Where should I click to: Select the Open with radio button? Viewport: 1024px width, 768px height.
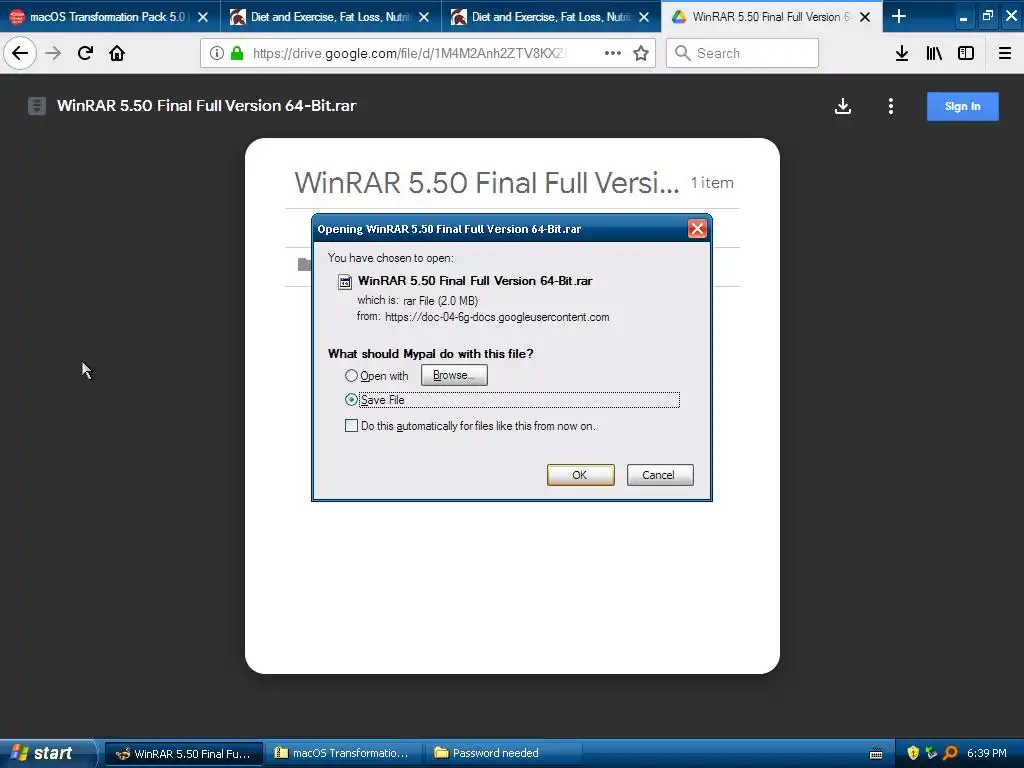click(351, 376)
